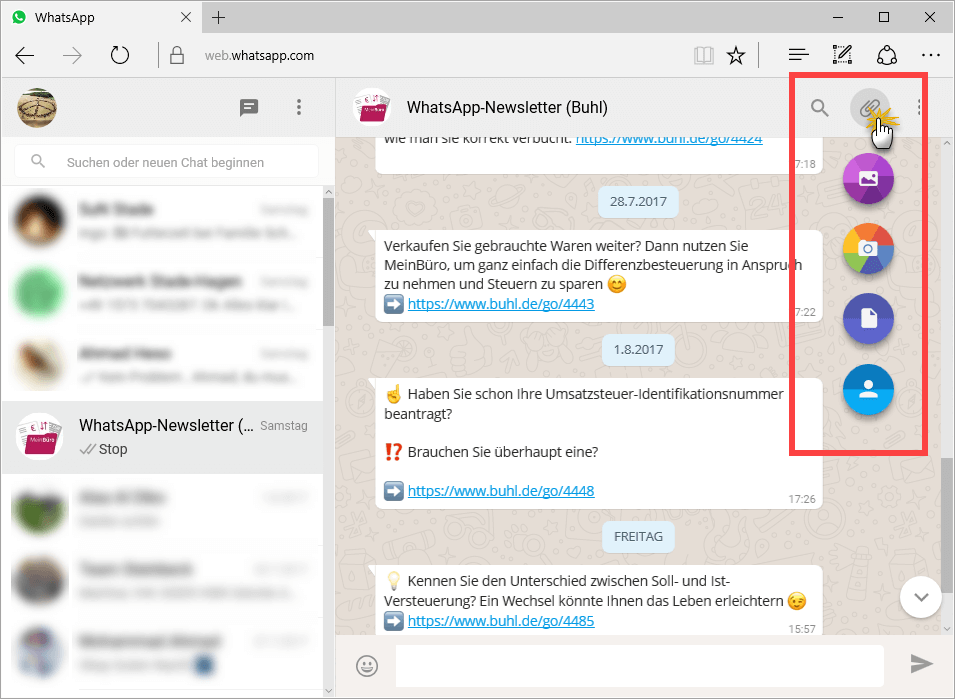Click the FREITAG date label
The height and width of the screenshot is (699, 955).
(x=638, y=536)
